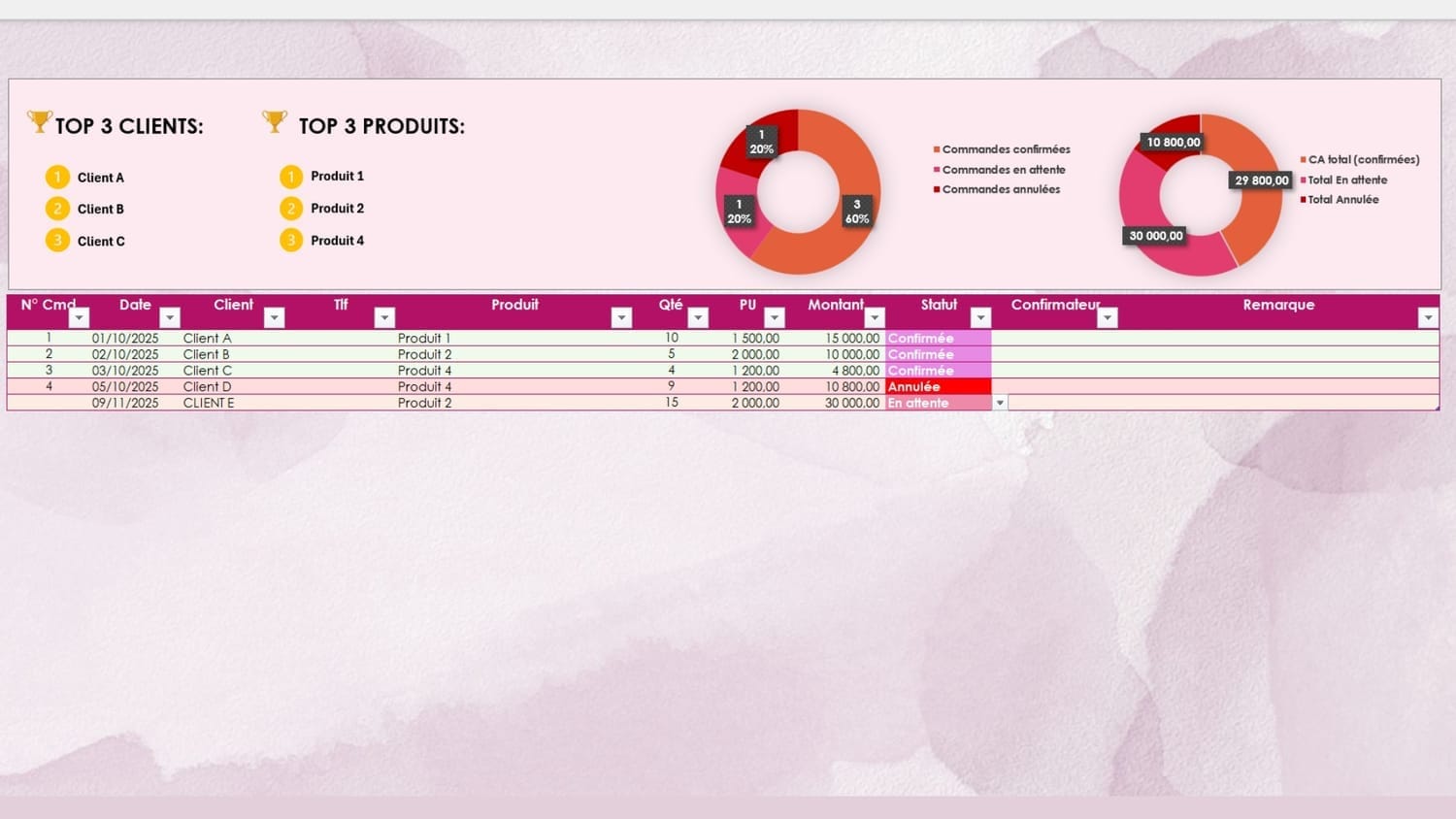1456x819 pixels.
Task: Open the Date column filter dropdown
Action: pos(170,317)
